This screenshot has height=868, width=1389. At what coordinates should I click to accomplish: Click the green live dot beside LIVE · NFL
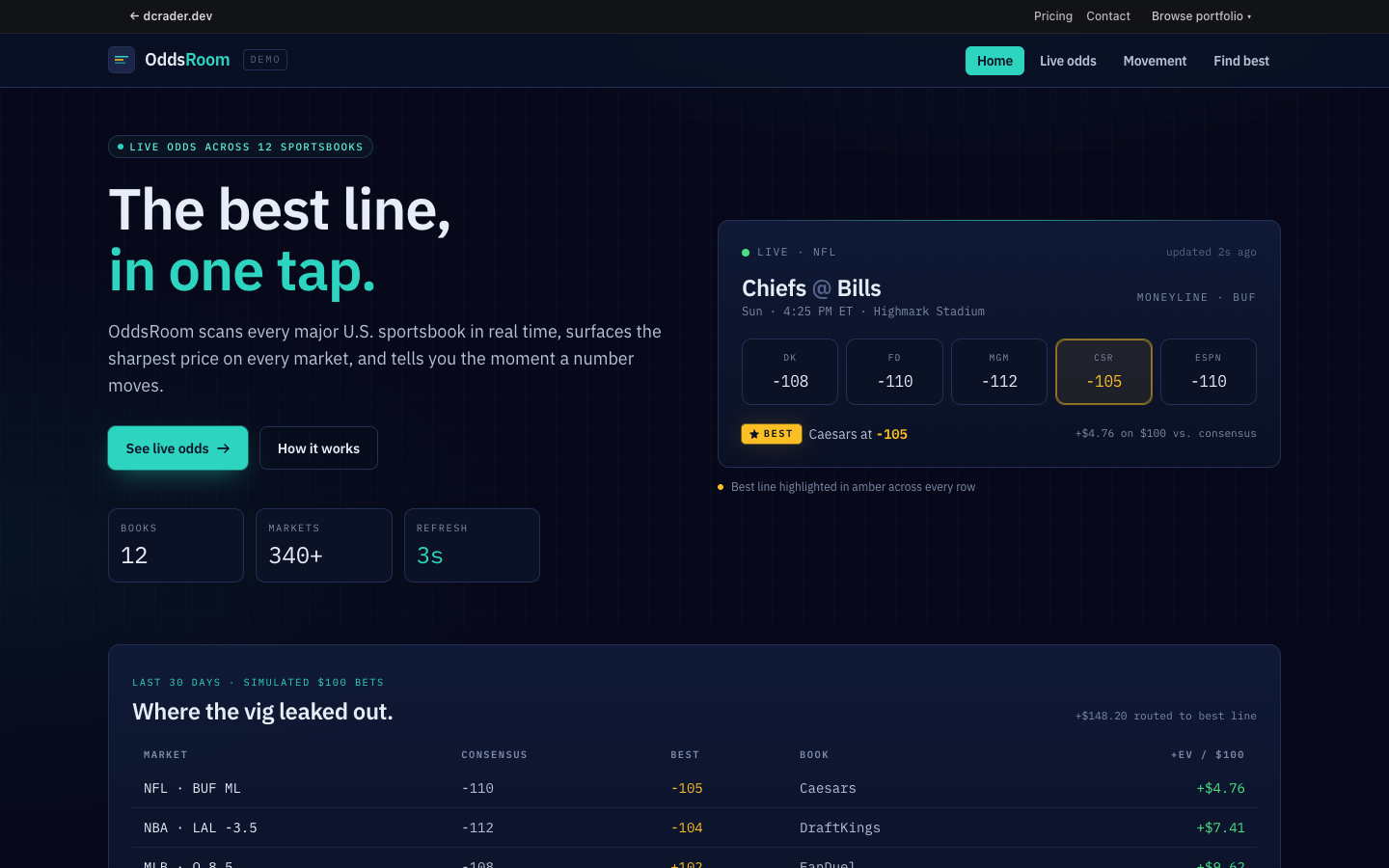point(746,253)
